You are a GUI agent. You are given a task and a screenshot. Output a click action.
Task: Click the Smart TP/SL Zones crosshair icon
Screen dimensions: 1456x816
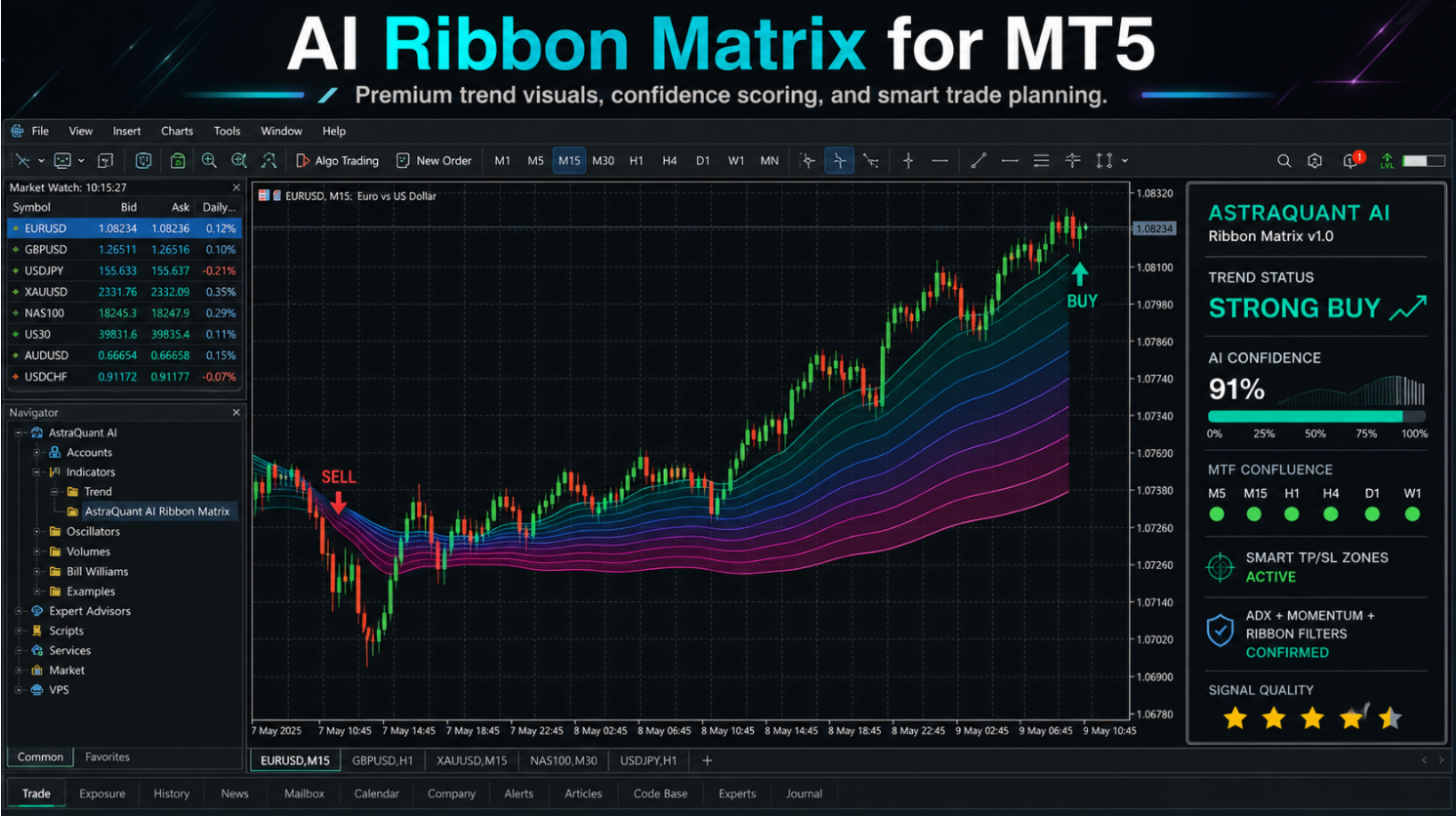[x=1221, y=567]
